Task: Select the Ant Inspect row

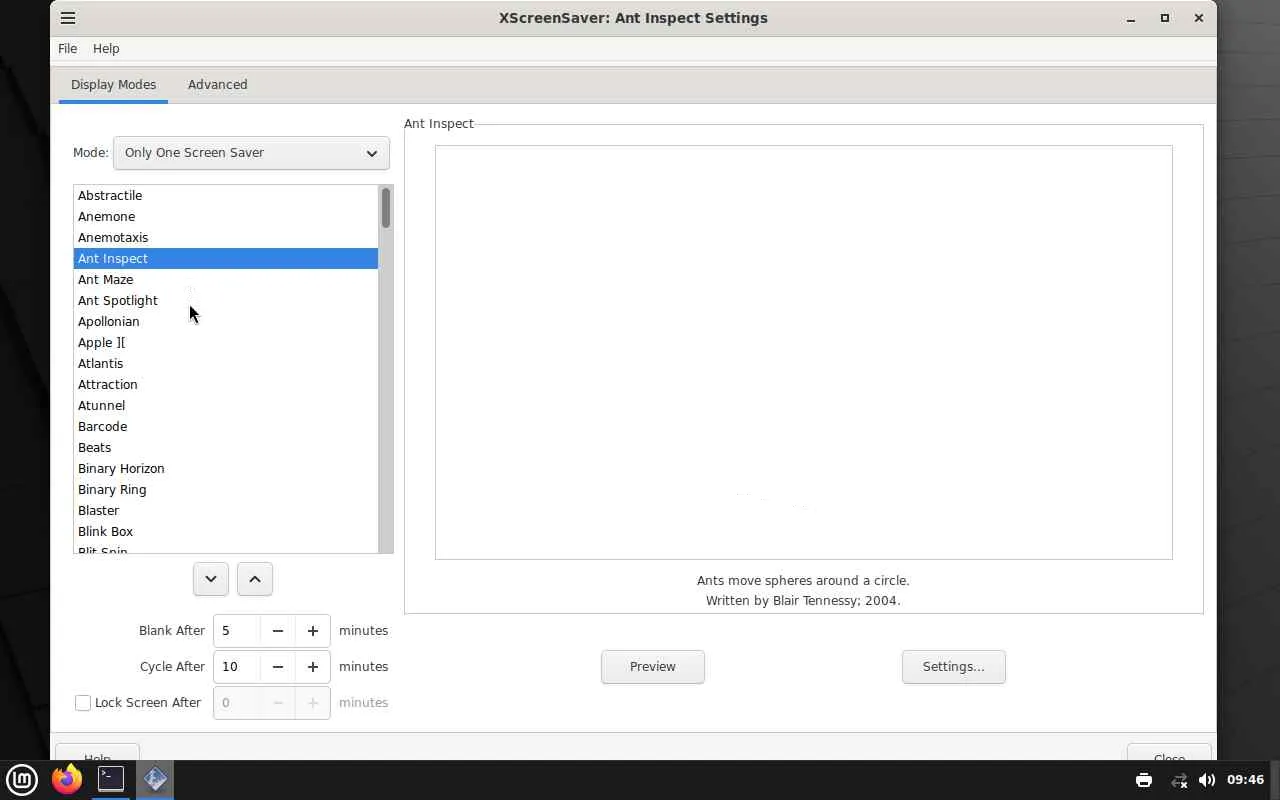Action: (226, 258)
